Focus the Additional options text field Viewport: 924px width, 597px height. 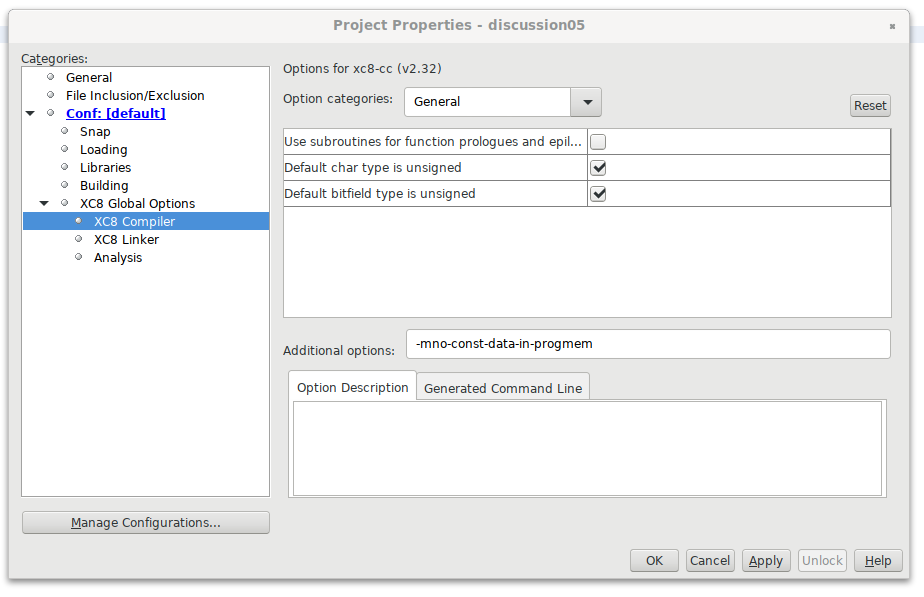pyautogui.click(x=648, y=344)
